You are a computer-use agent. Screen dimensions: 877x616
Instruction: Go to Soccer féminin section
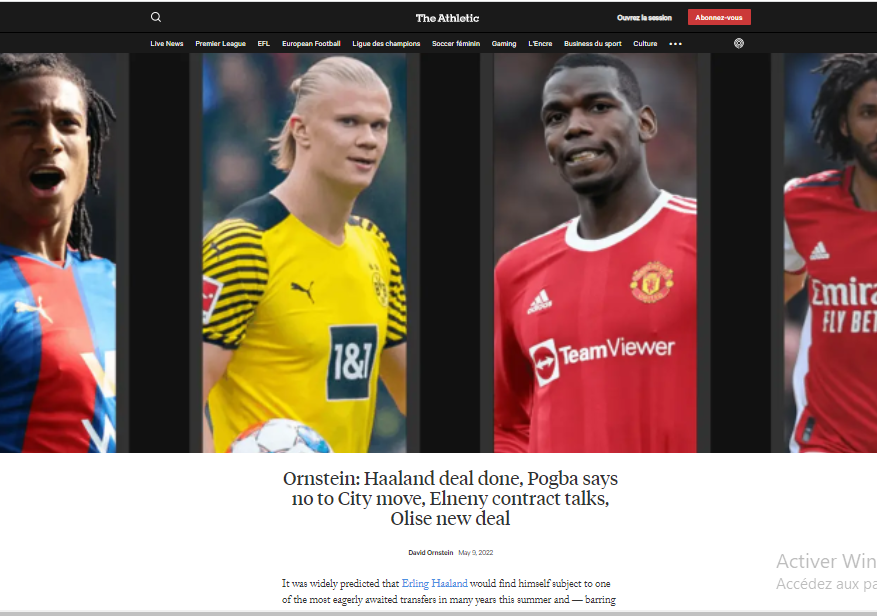456,44
